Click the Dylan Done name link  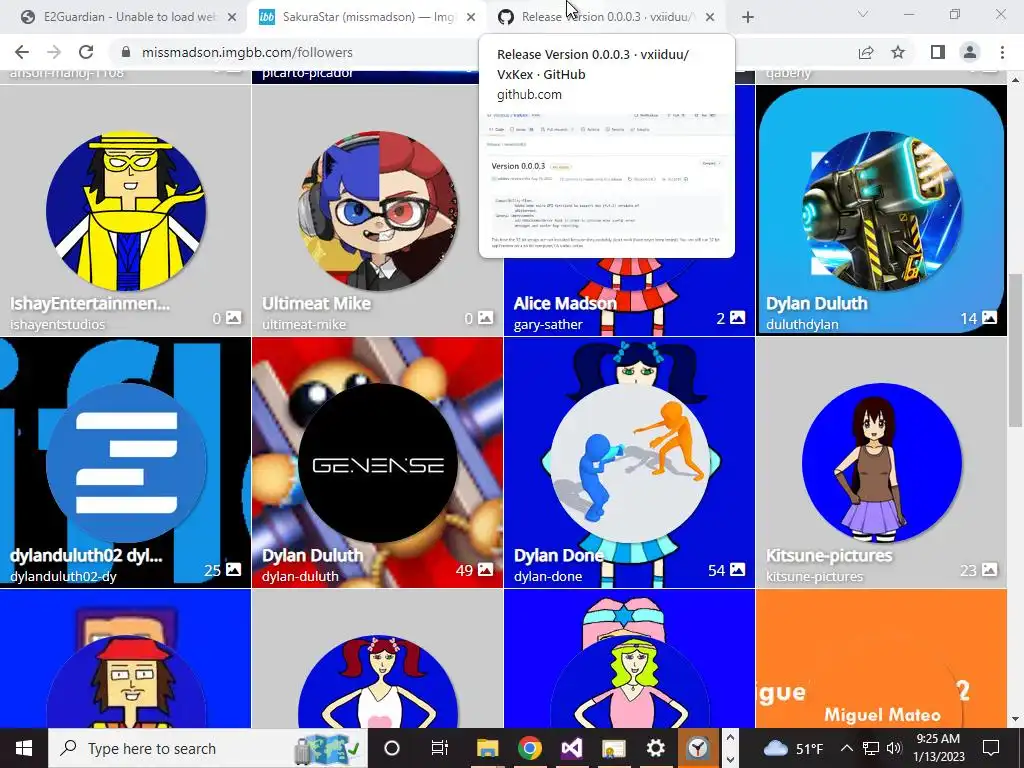558,556
